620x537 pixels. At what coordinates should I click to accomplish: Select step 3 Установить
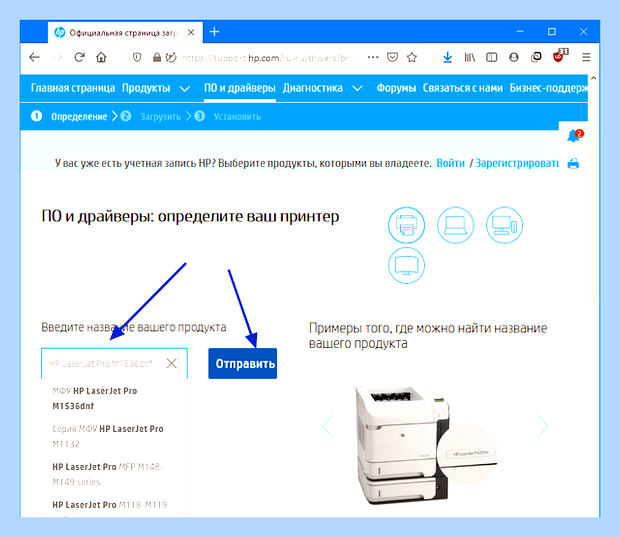[x=227, y=116]
